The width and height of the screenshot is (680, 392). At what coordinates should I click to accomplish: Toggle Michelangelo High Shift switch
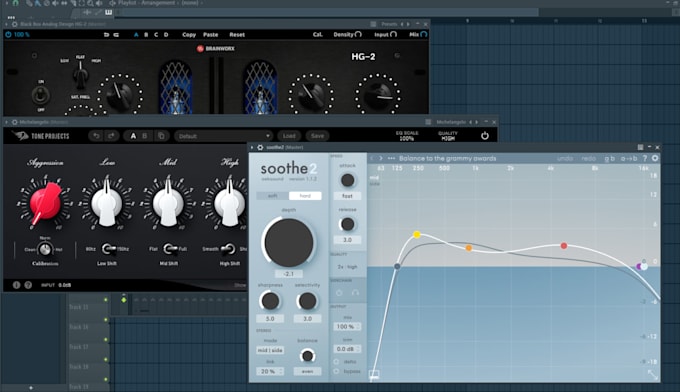(x=229, y=249)
